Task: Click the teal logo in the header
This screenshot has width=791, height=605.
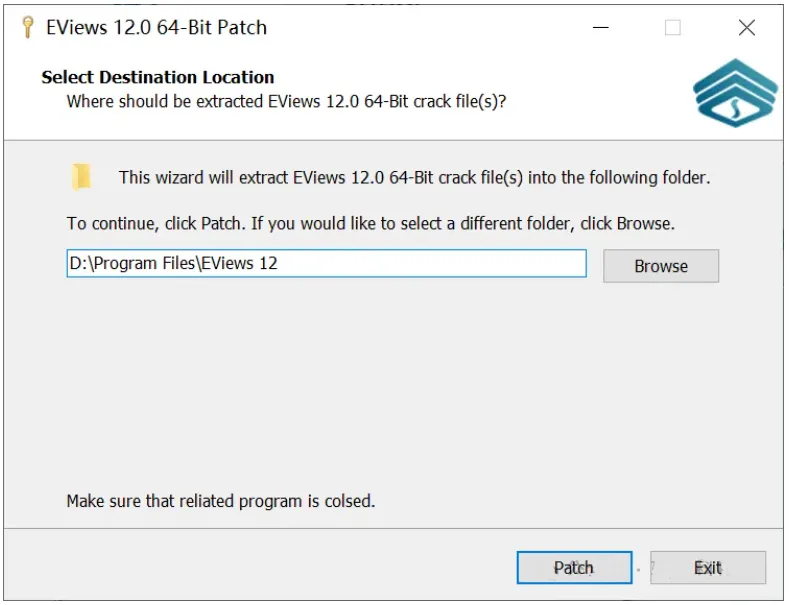Action: pyautogui.click(x=735, y=93)
